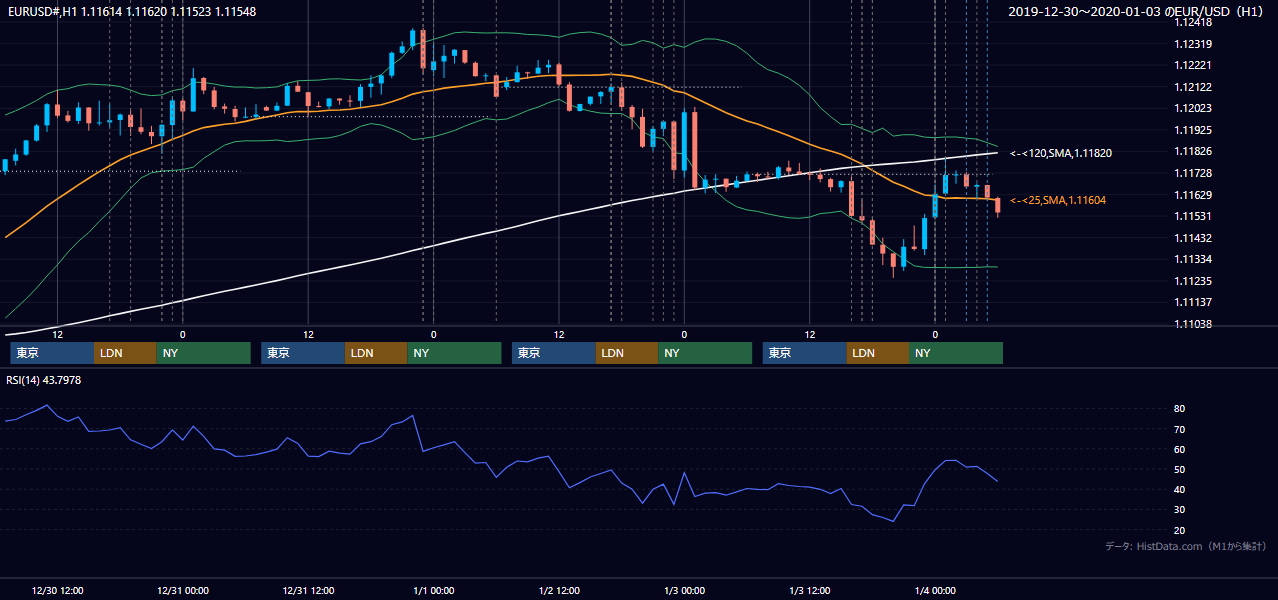Select the 1/1 00:00 date label

[433, 590]
